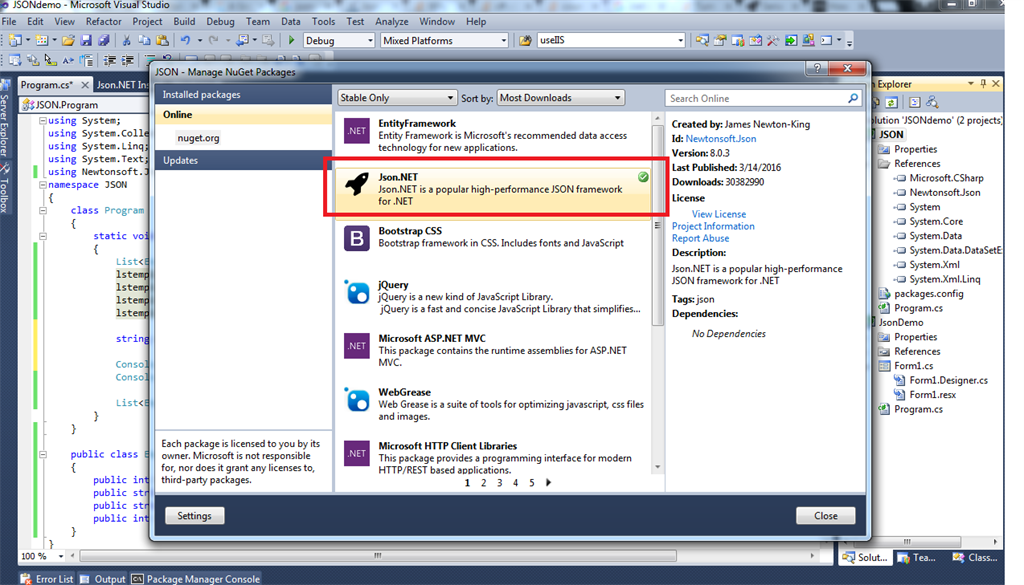1024x585 pixels.
Task: Click the jQuery package icon
Action: click(x=357, y=292)
